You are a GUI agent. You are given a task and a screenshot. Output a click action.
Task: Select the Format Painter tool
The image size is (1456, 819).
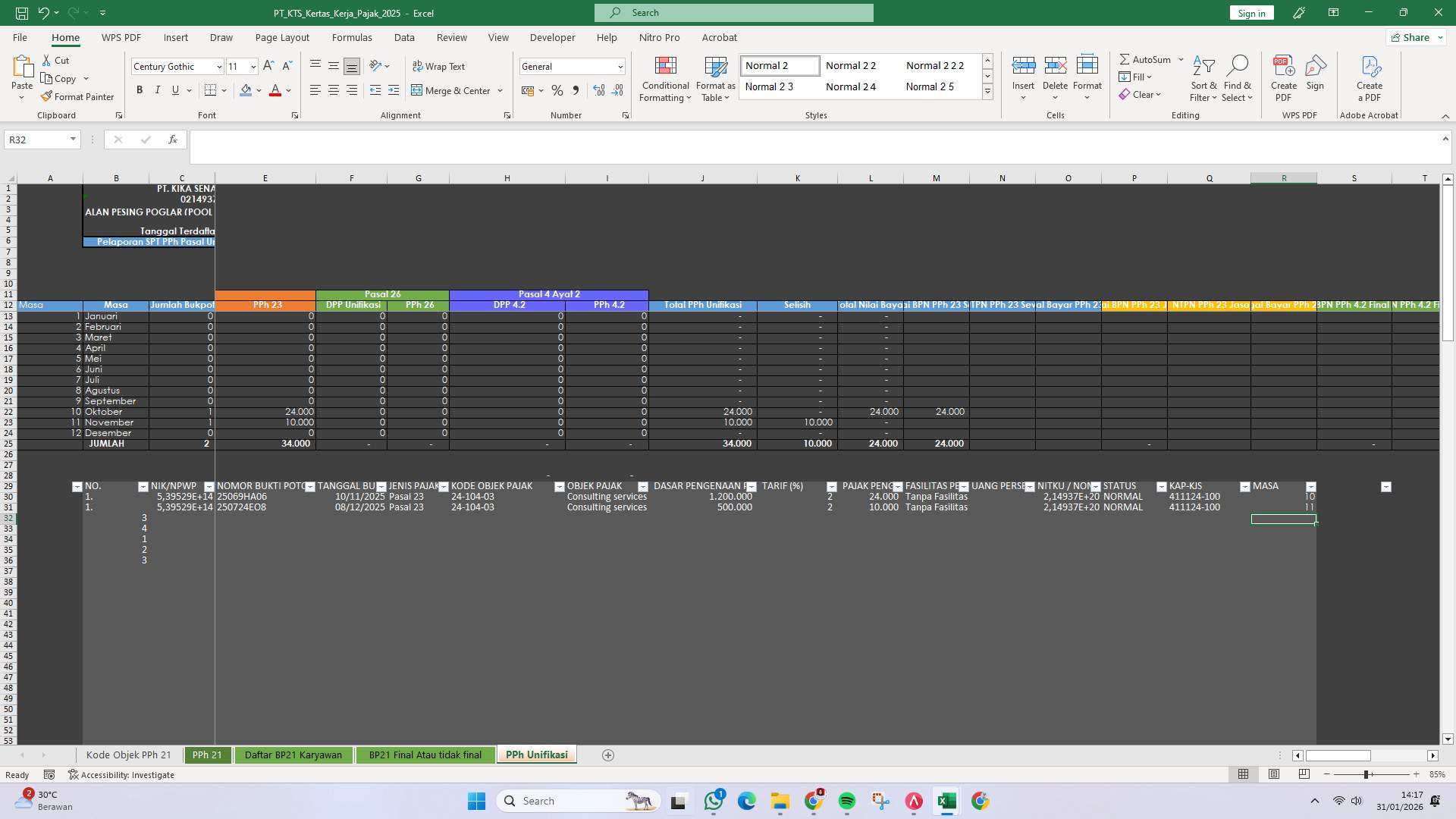click(x=78, y=96)
